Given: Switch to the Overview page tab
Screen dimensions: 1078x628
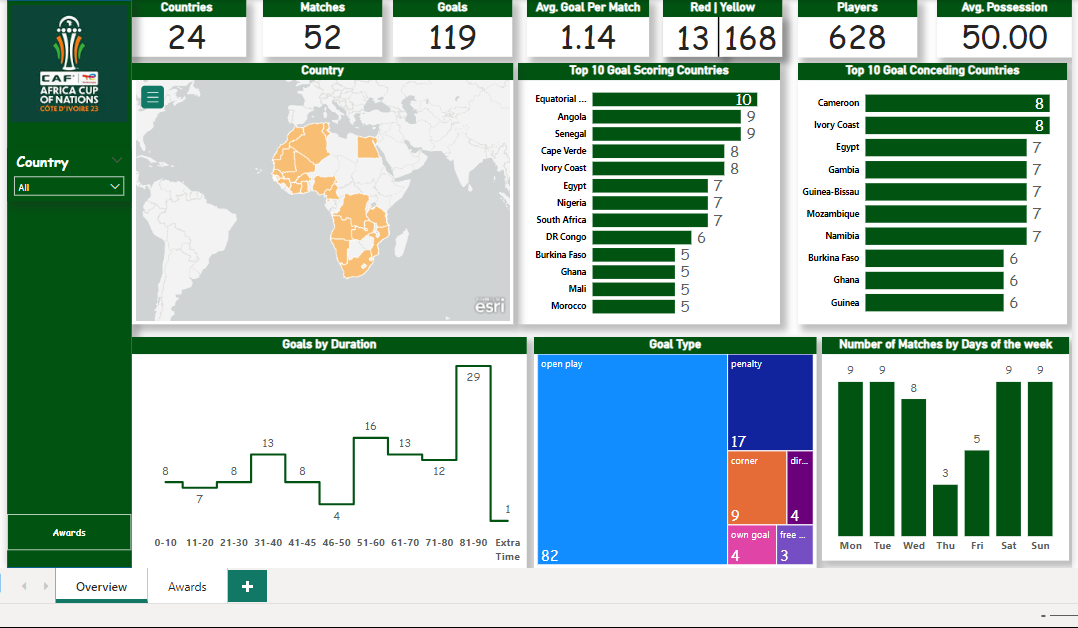Looking at the screenshot, I should [101, 586].
